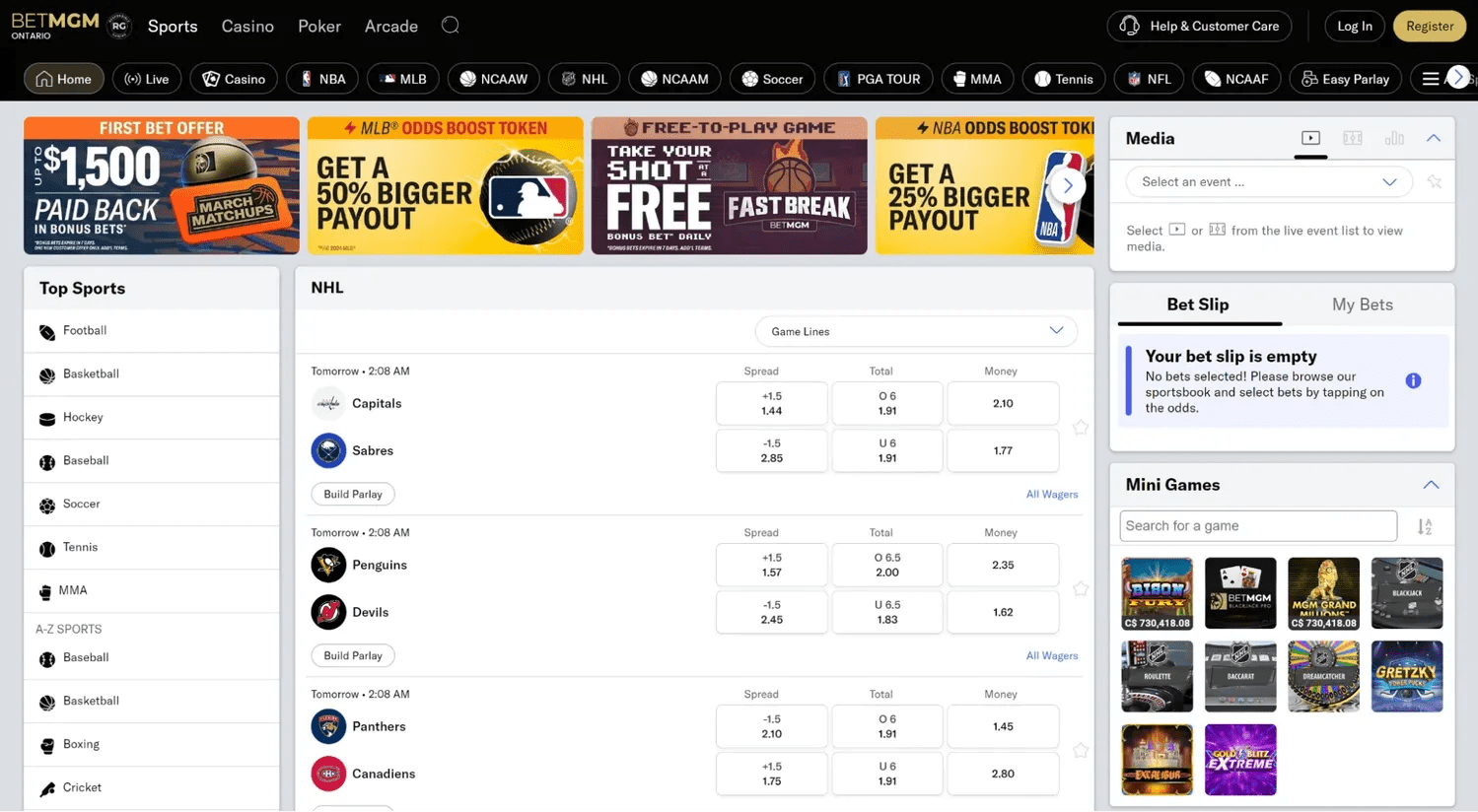
Task: Collapse the Mini Games panel
Action: point(1431,485)
